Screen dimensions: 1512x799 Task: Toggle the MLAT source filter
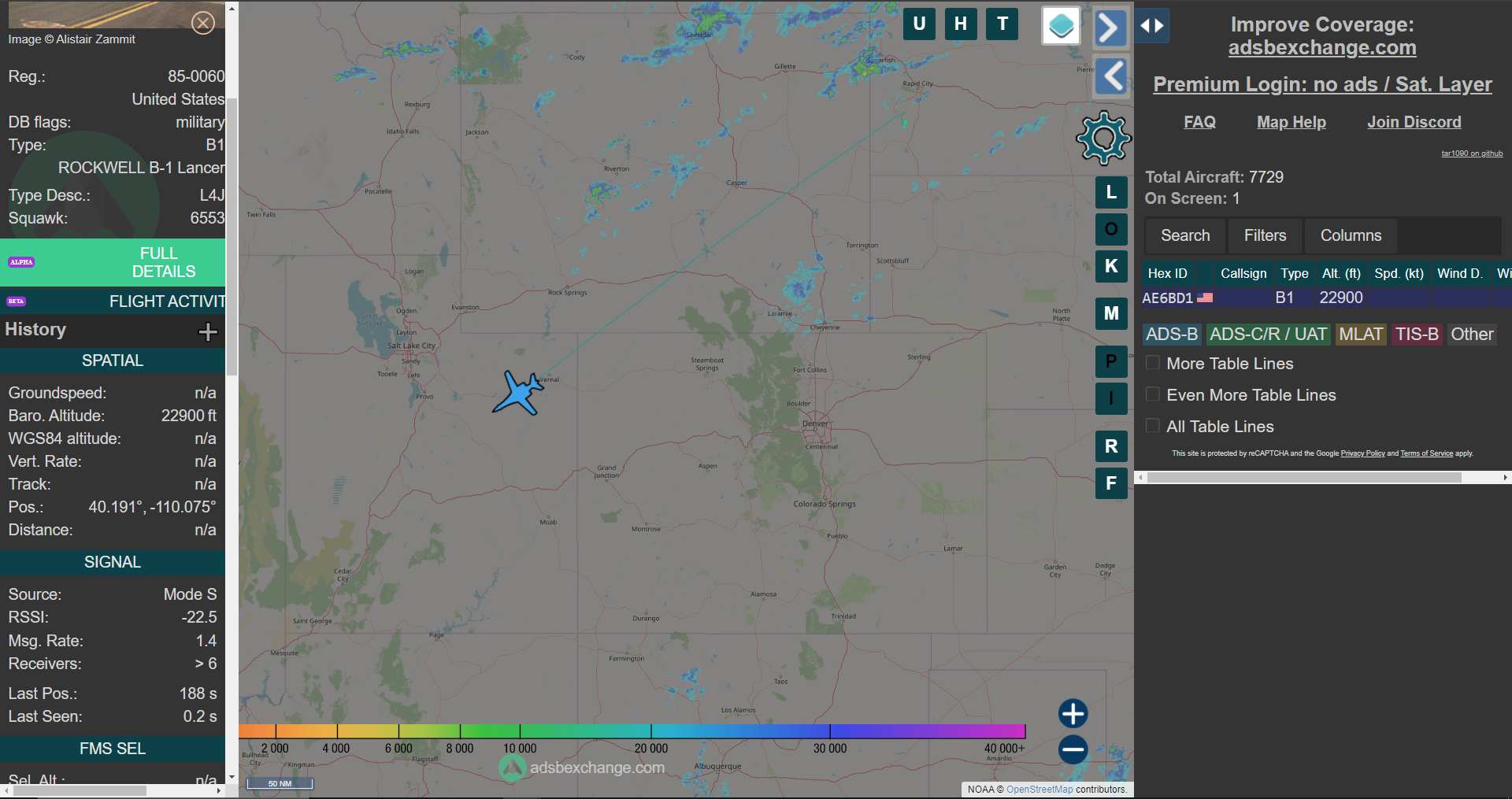pos(1361,335)
